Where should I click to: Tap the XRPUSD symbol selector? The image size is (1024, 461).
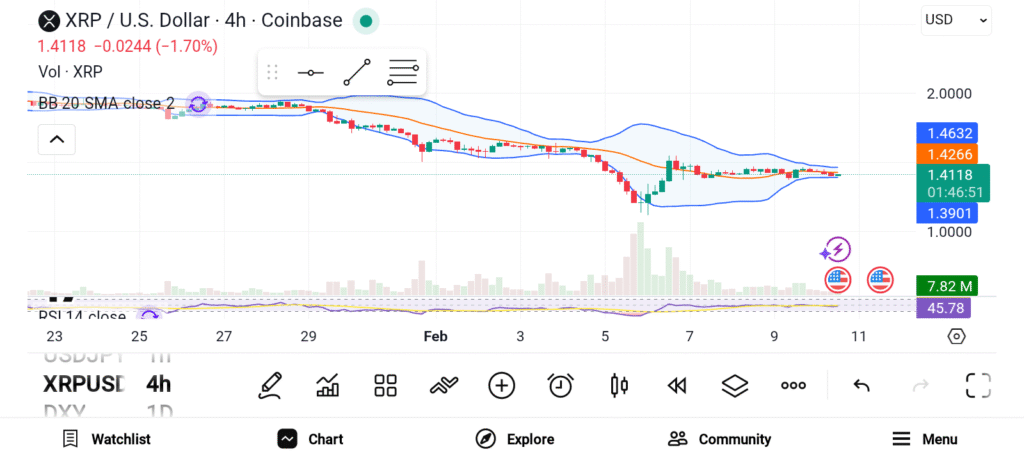pos(84,384)
